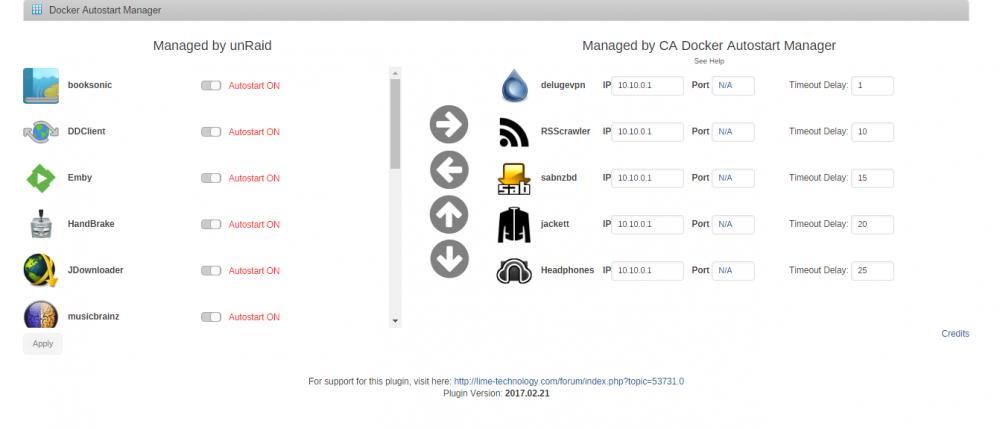
Task: Click the HandBrake container name
Action: [91, 224]
